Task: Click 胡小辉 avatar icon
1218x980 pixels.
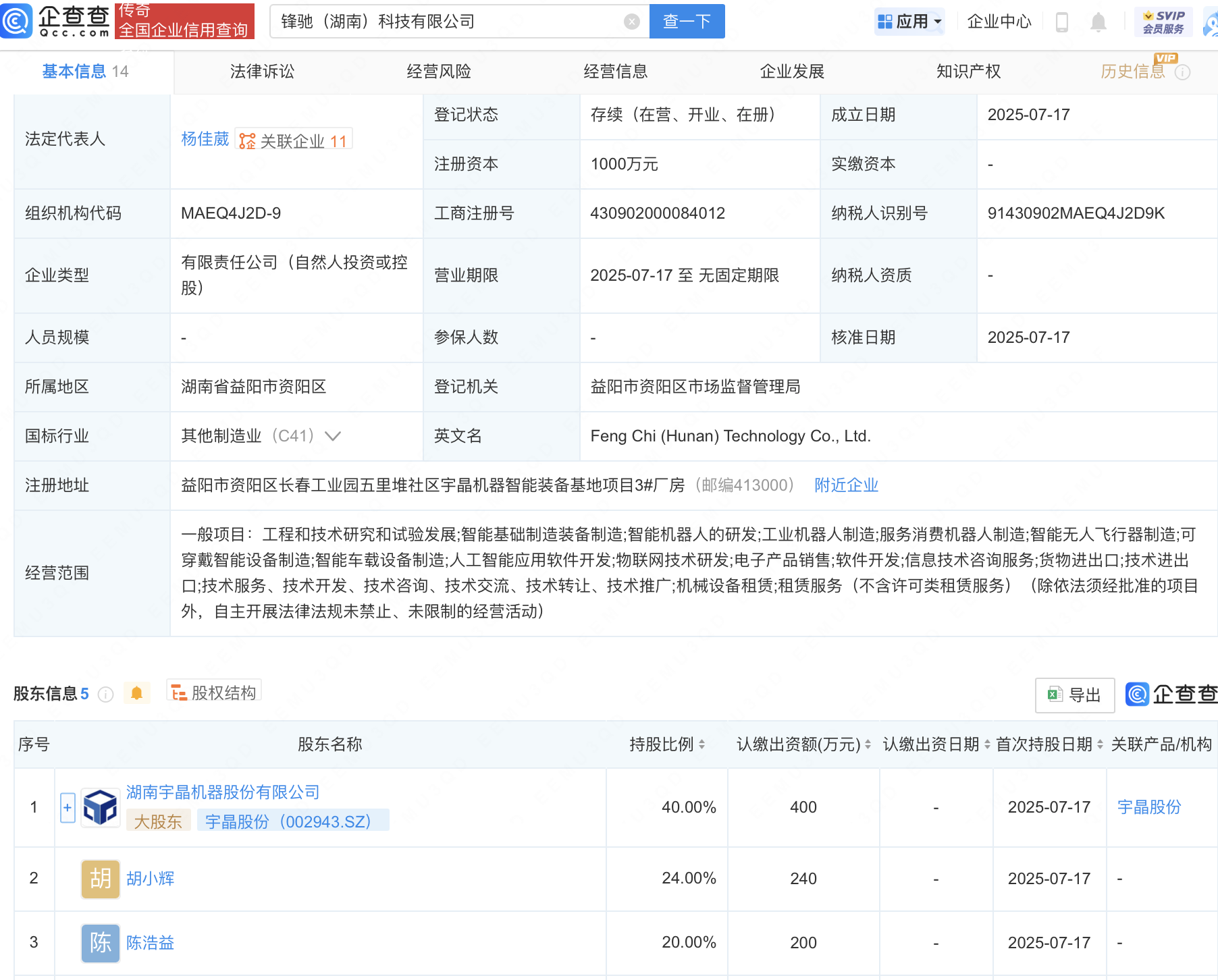Action: 100,878
